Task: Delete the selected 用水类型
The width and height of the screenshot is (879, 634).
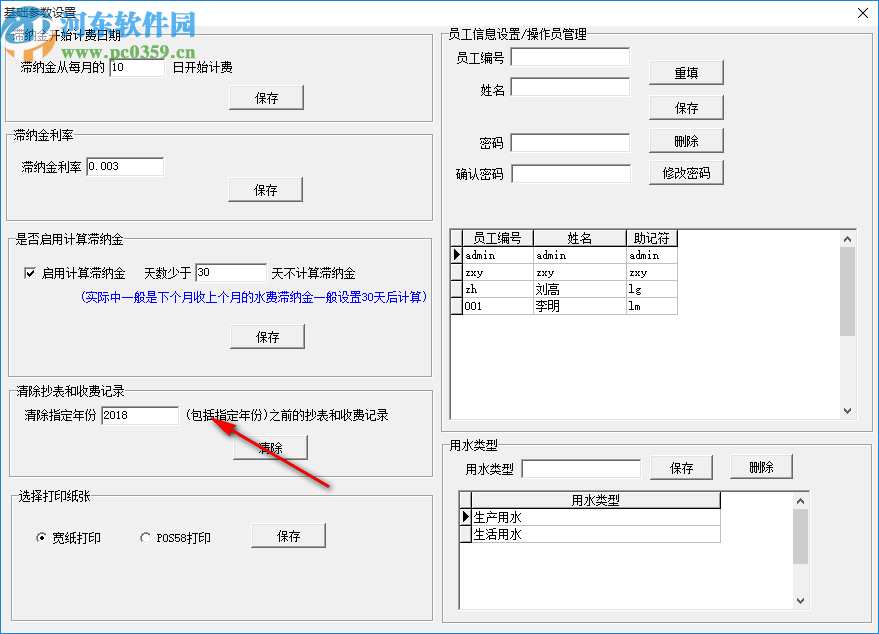Action: [761, 466]
